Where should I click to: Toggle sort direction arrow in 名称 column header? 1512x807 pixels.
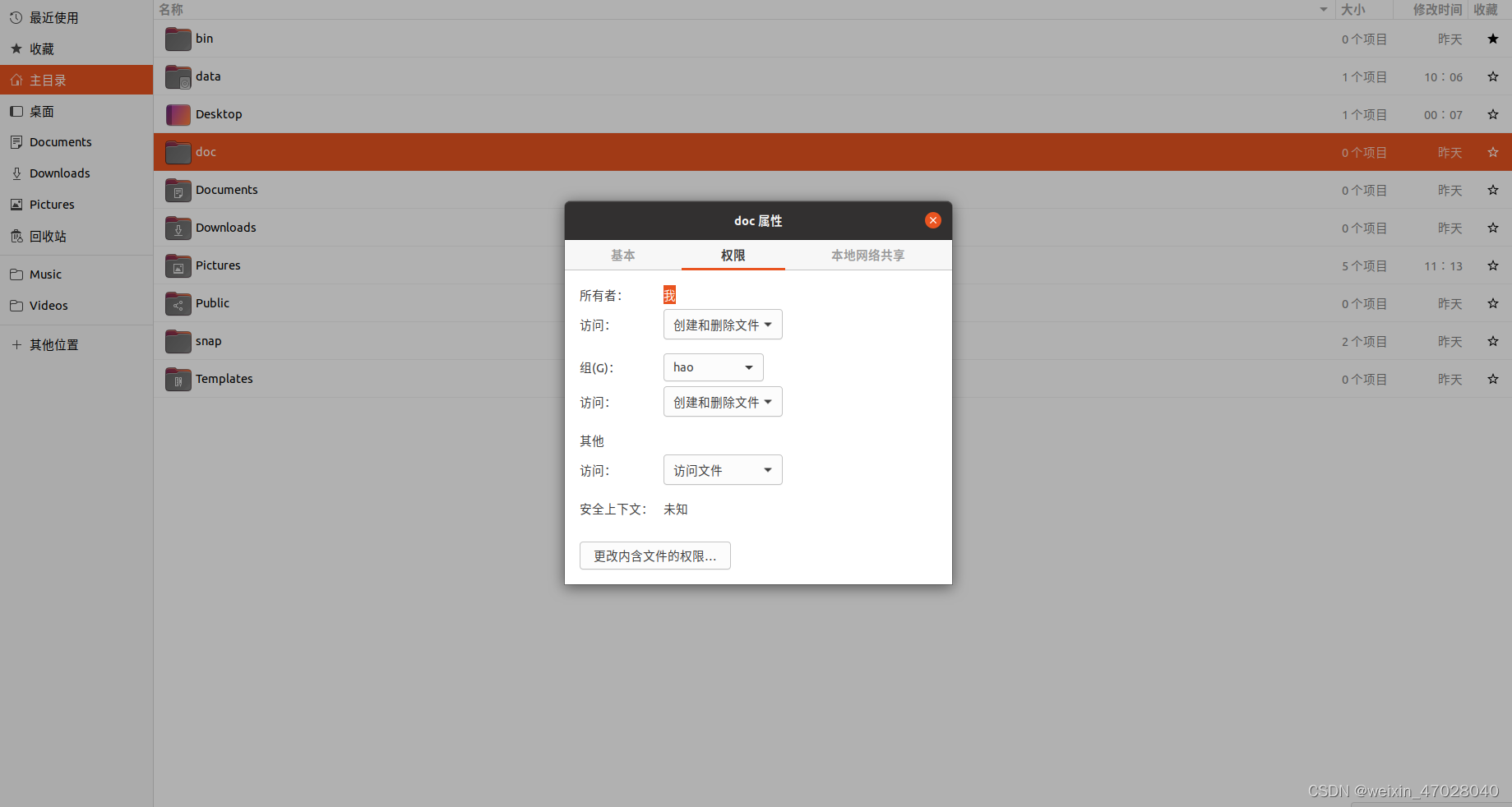coord(1324,10)
